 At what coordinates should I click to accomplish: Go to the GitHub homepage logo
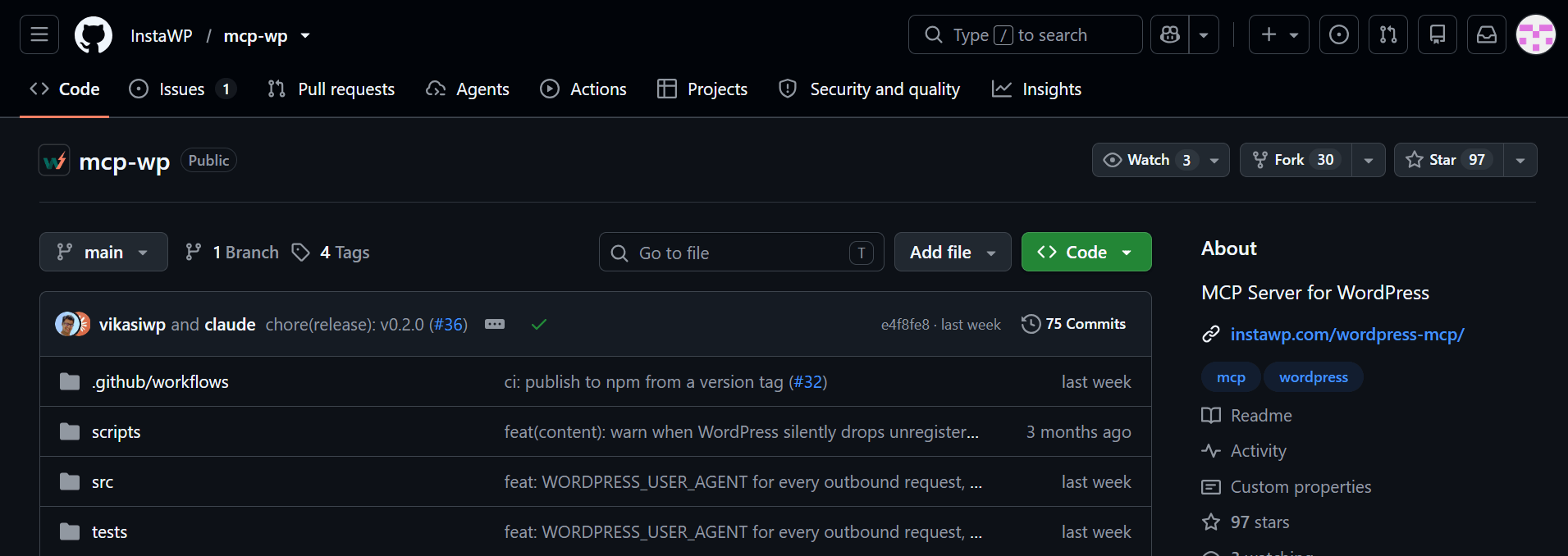(x=94, y=35)
